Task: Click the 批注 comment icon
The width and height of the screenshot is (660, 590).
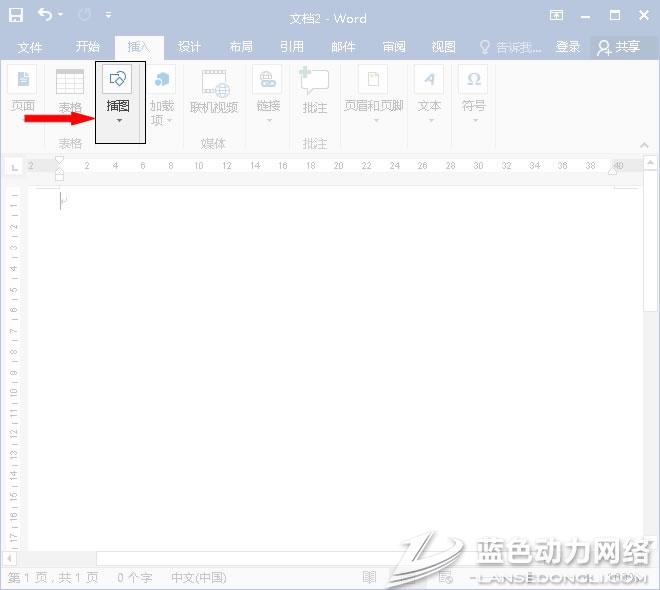Action: tap(315, 82)
